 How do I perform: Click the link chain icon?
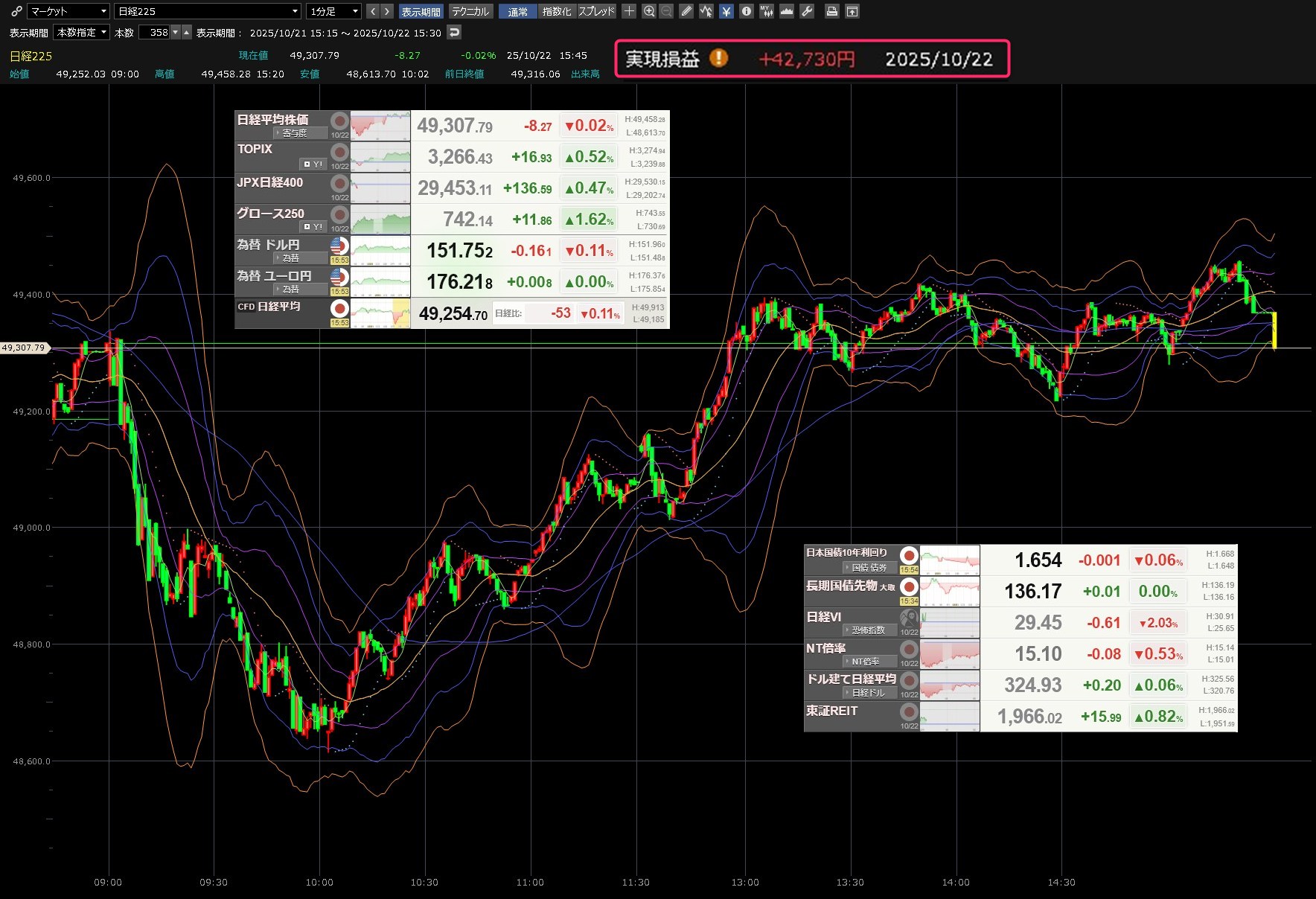tap(16, 11)
